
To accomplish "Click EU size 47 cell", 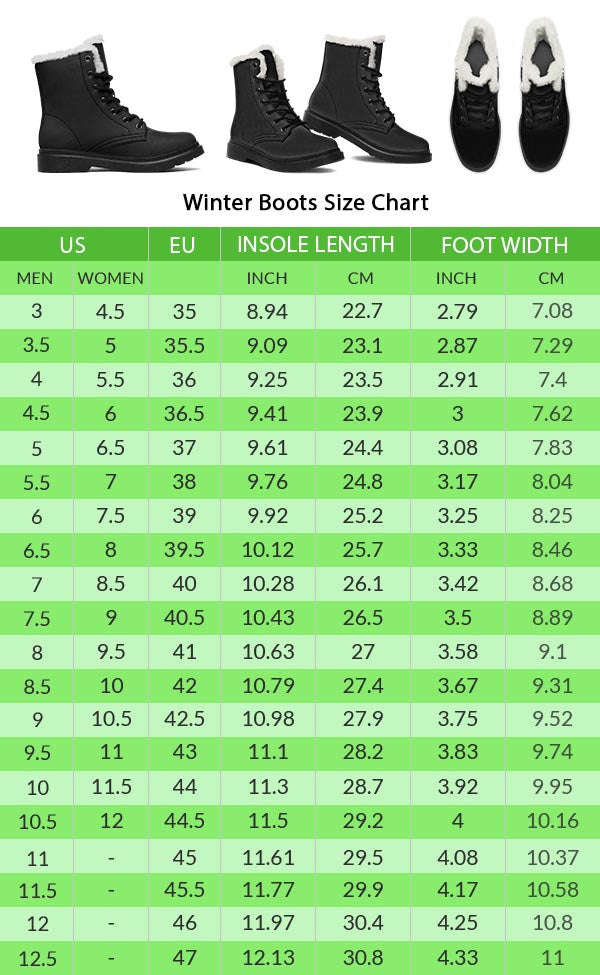I will point(184,958).
